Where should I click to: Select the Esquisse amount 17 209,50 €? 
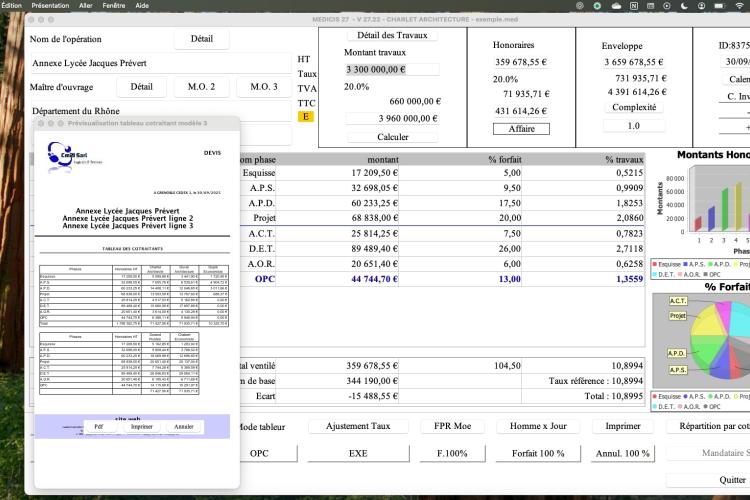(x=375, y=173)
